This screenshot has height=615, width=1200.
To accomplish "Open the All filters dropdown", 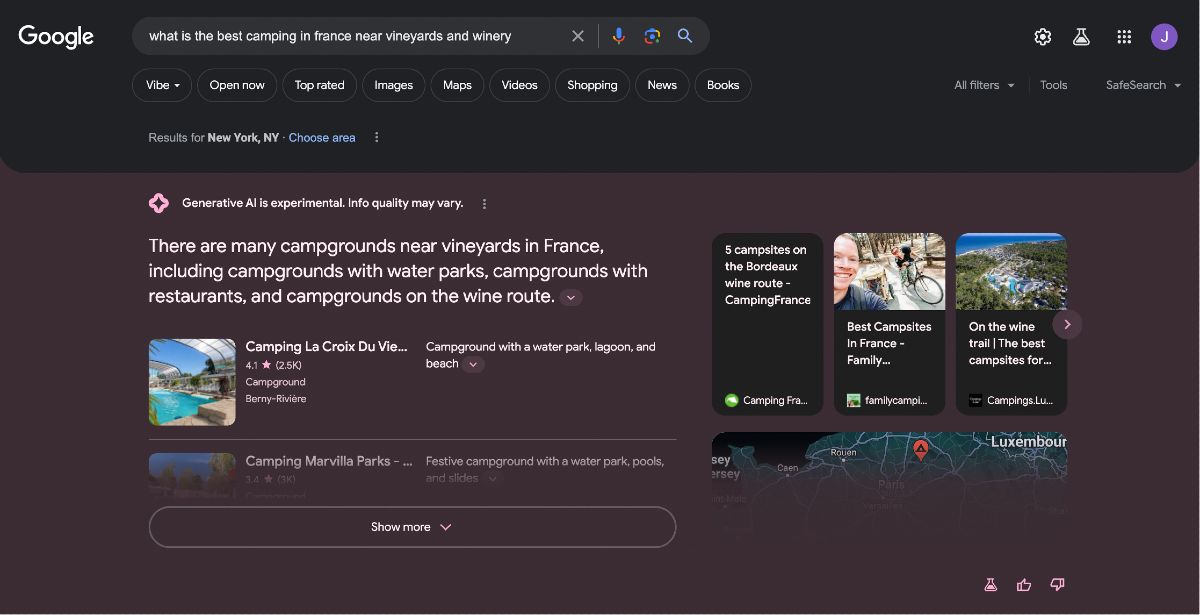I will tap(984, 85).
